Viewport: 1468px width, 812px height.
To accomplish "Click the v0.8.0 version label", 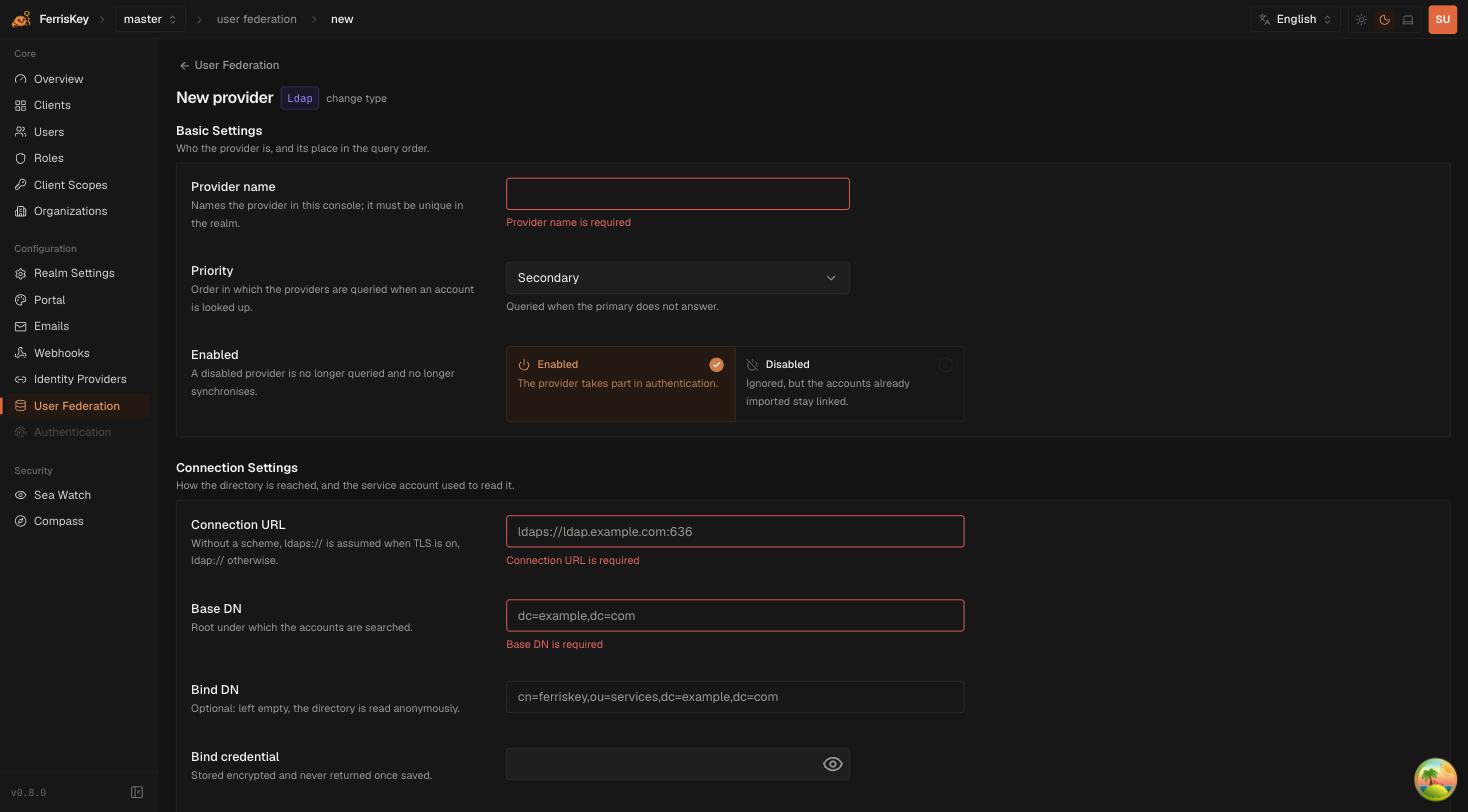I will click(28, 793).
